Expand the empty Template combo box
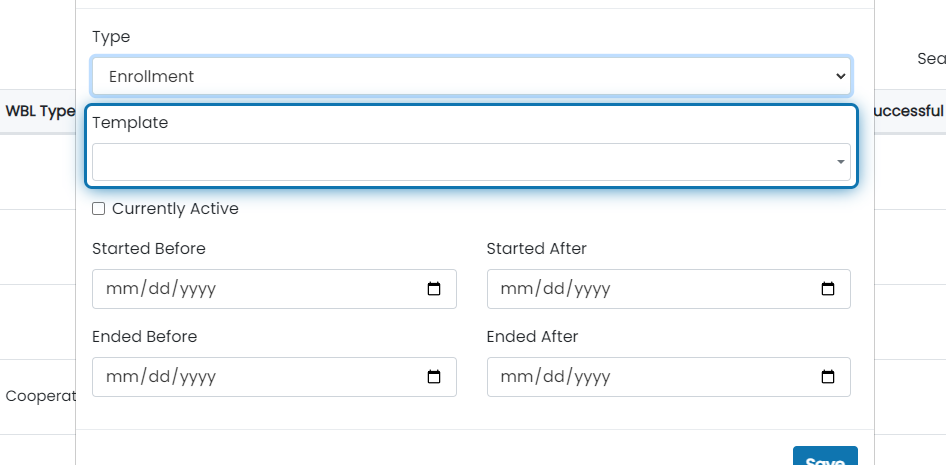946x465 pixels. 471,162
